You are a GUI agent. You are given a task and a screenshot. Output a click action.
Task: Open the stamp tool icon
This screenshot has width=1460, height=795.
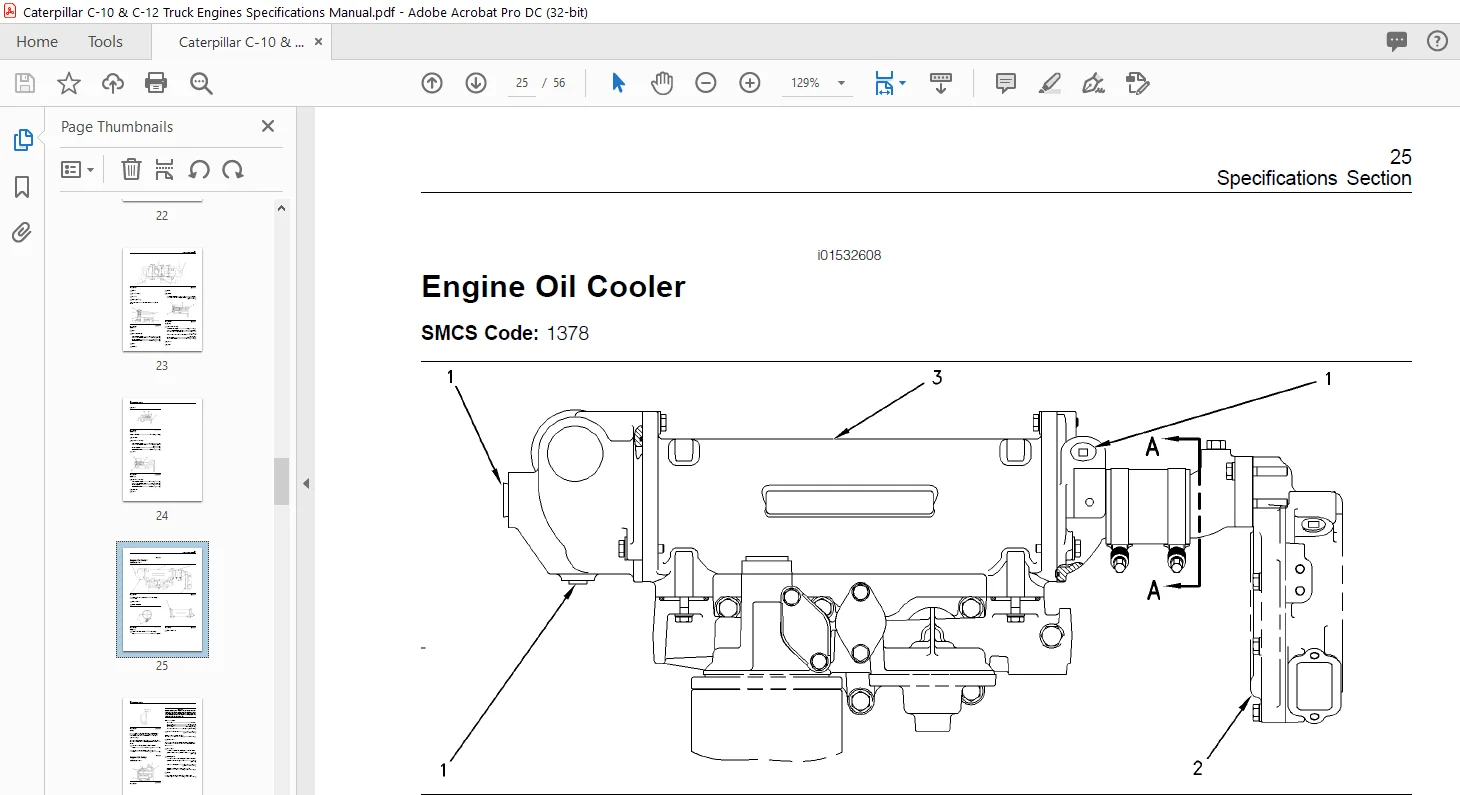point(1137,83)
